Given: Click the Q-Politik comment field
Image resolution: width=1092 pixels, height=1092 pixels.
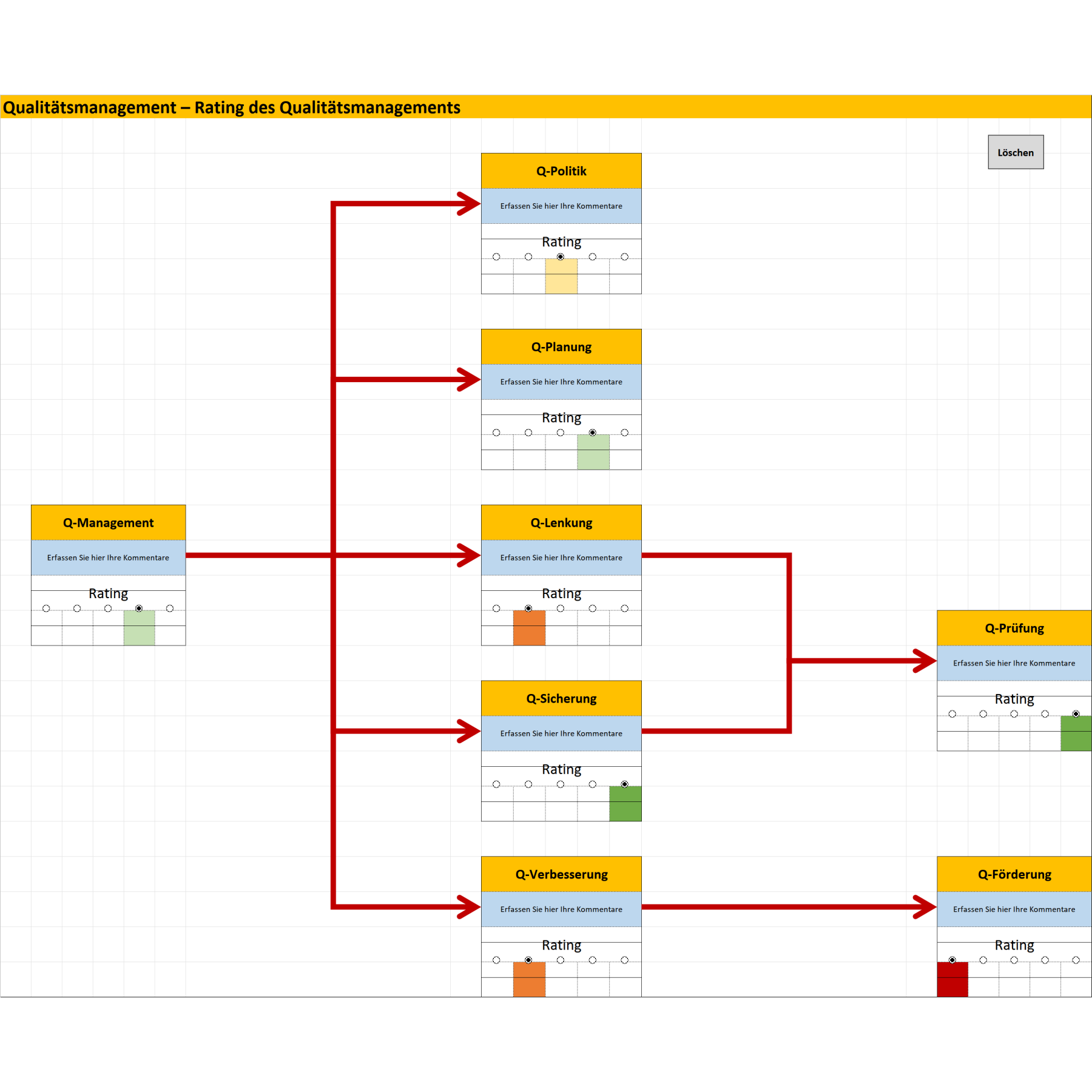Looking at the screenshot, I should (x=561, y=206).
